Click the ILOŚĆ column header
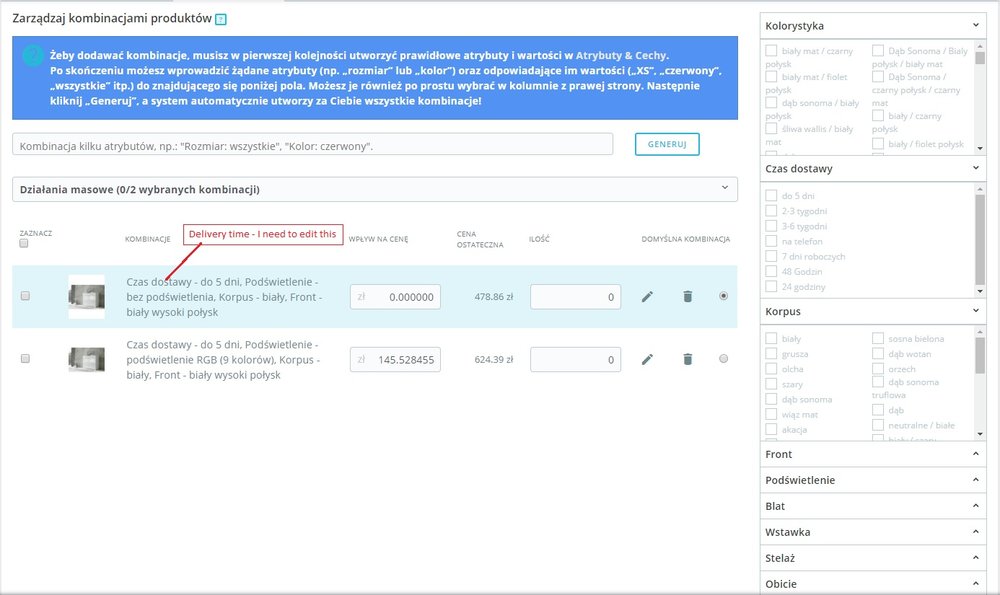Screen dimensions: 1000x595 coord(539,239)
